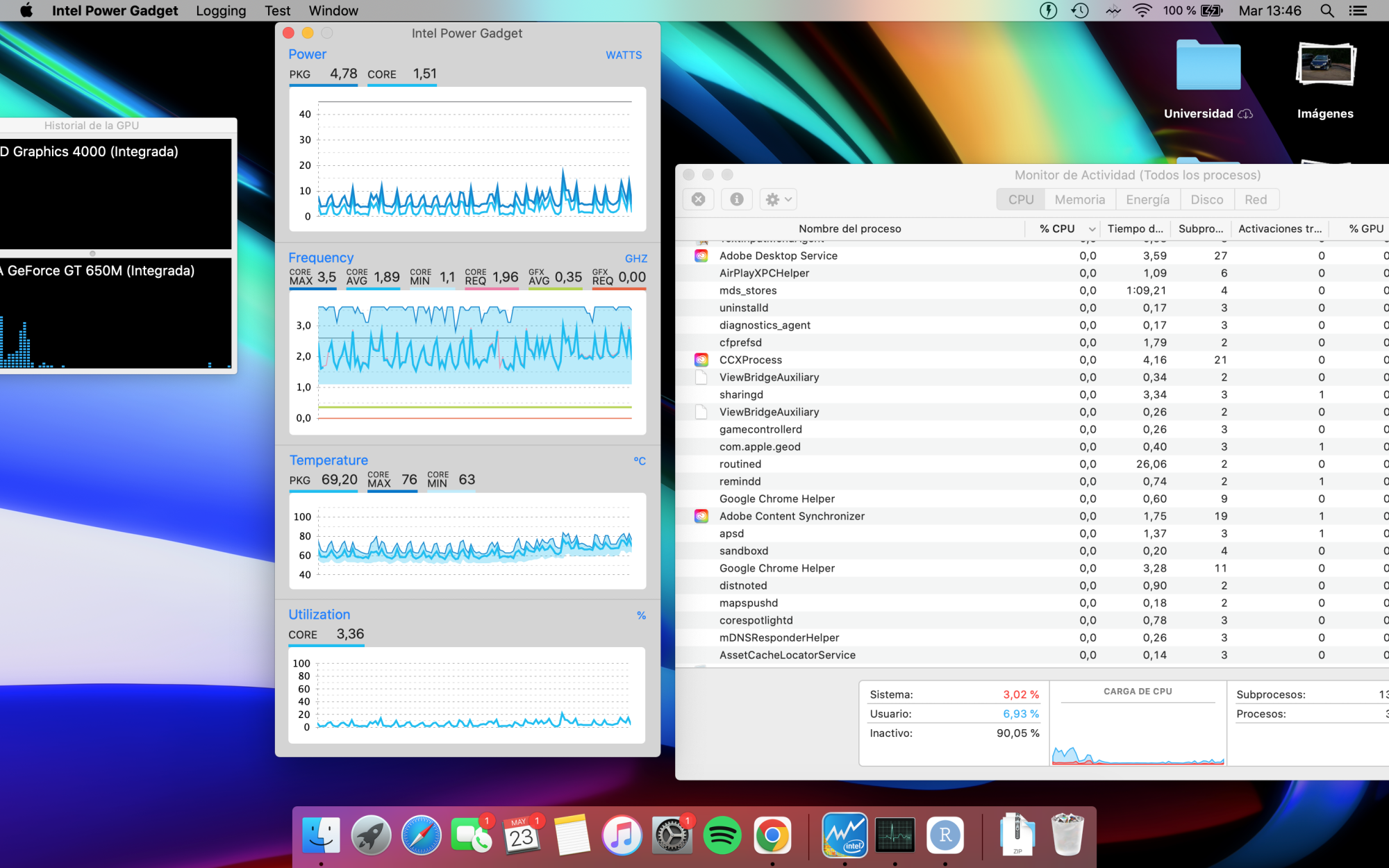Click the quit process (X) toolbar button
Image resolution: width=1389 pixels, height=868 pixels.
[699, 199]
